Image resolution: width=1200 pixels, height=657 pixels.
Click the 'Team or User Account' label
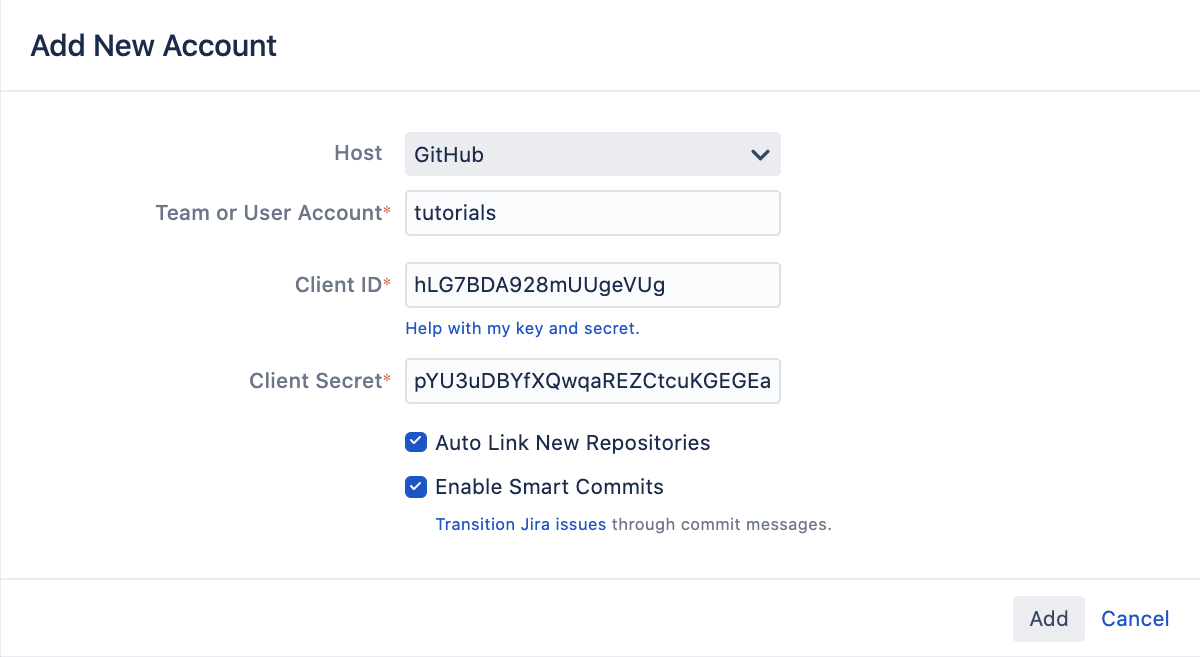[x=269, y=213]
